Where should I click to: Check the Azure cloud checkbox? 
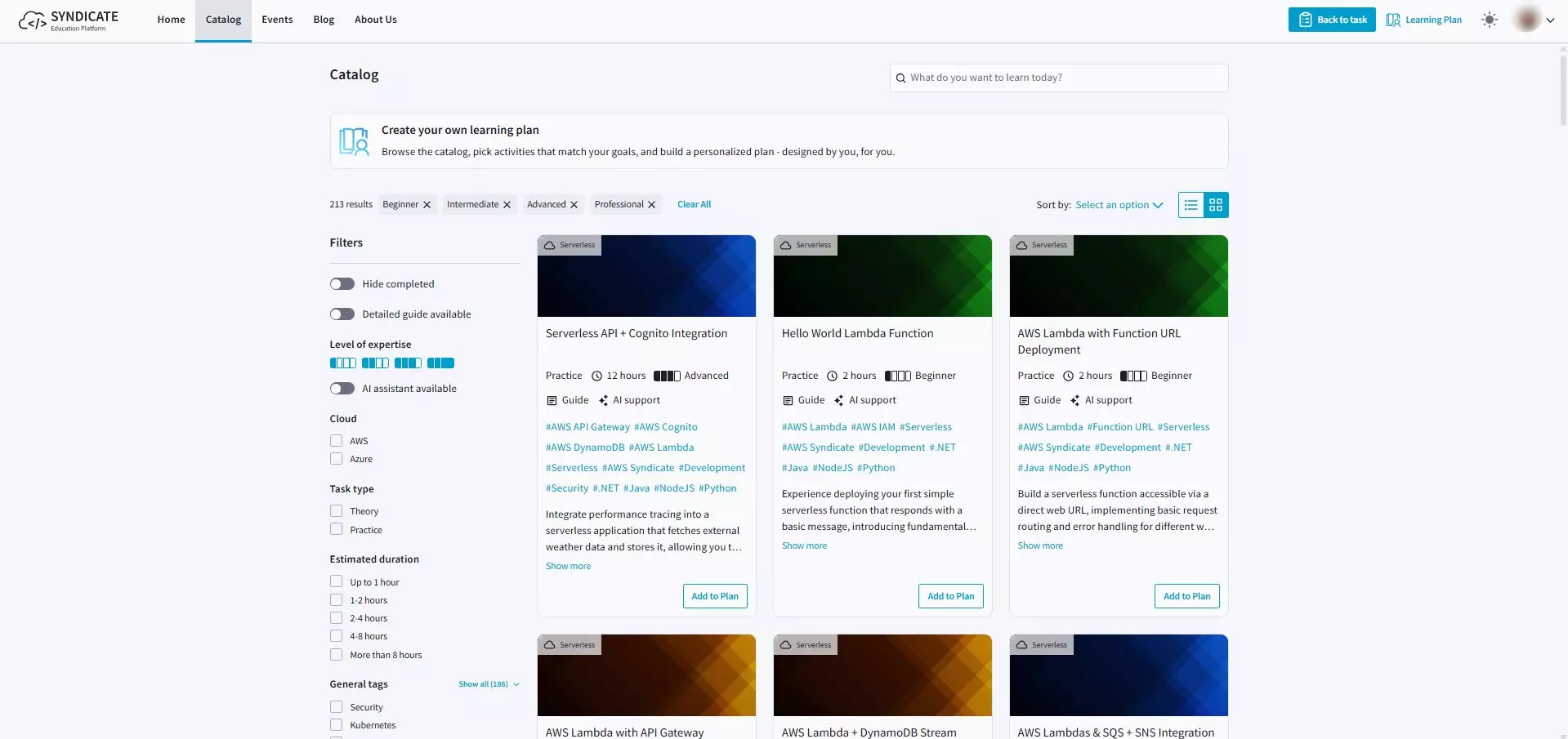tap(336, 459)
